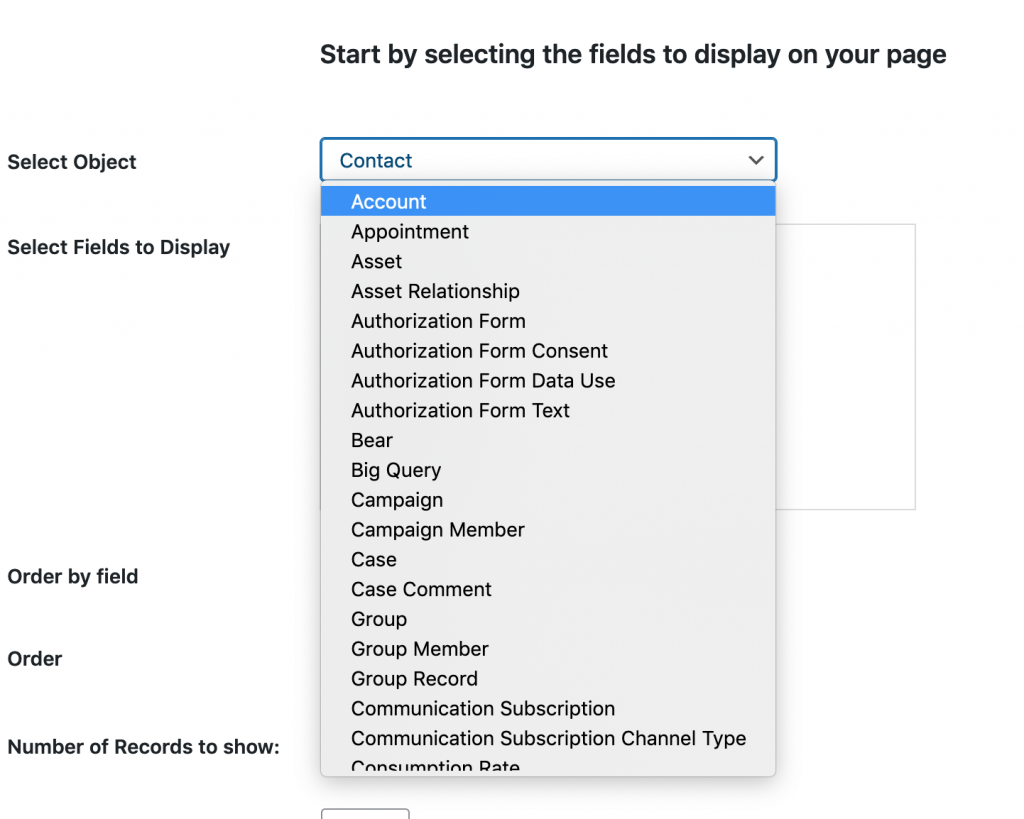This screenshot has width=1024, height=819.
Task: Choose the Group object option
Action: tap(548, 619)
